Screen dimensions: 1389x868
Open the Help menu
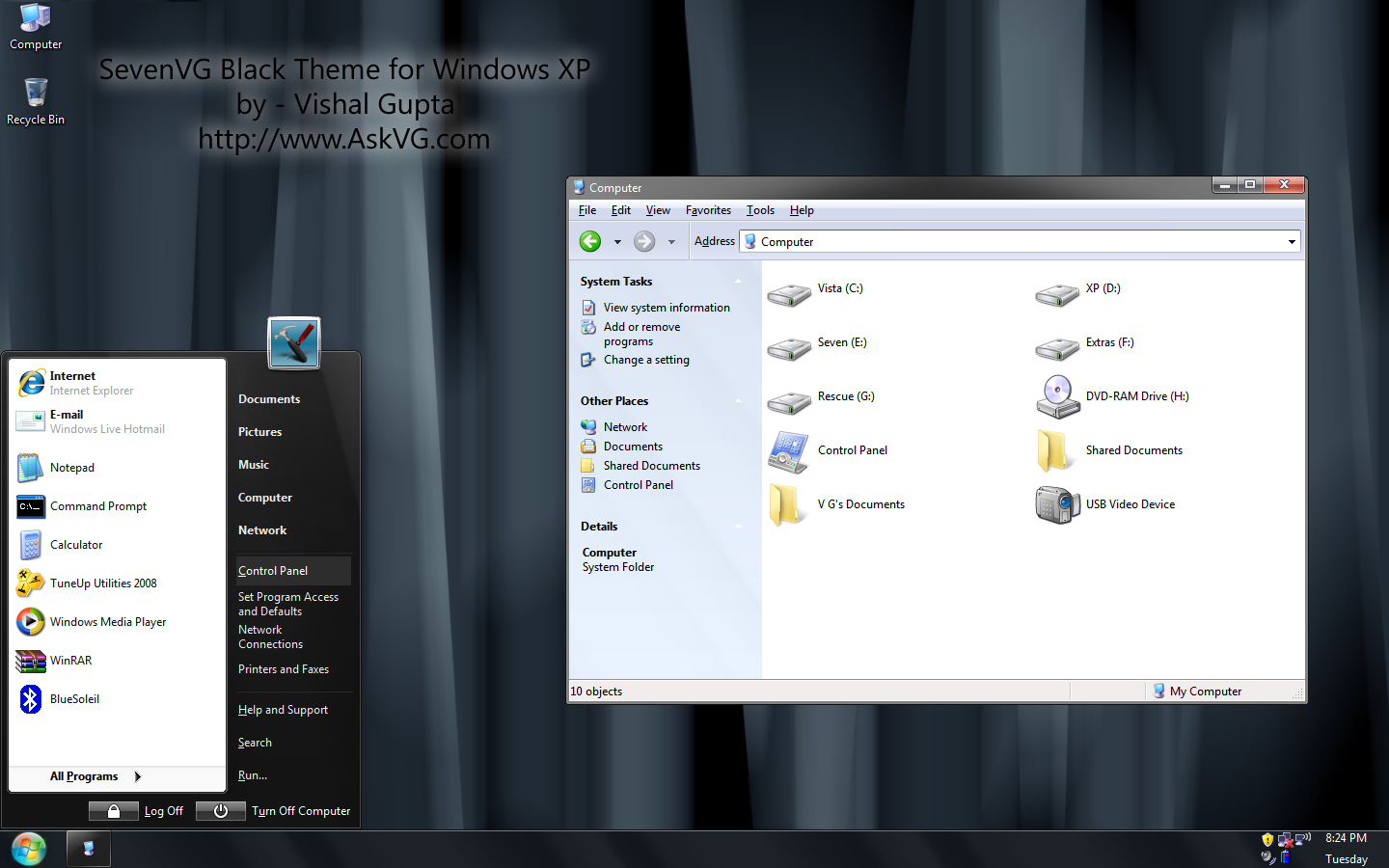[802, 210]
